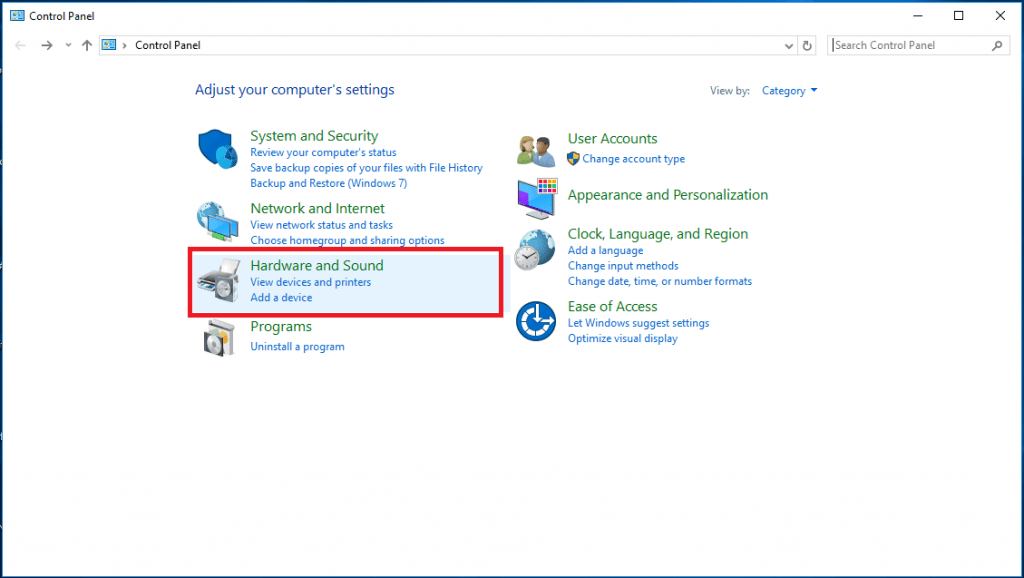The height and width of the screenshot is (578, 1024).
Task: Click Add a language link
Action: (605, 250)
